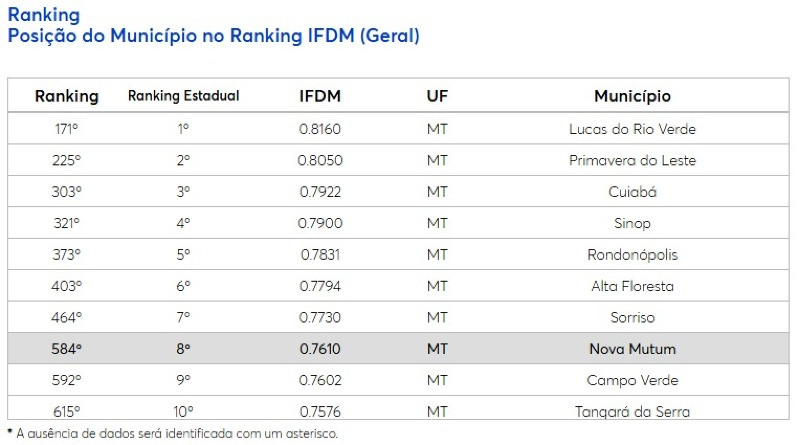Click the 584º ranking cell
Image resolution: width=799 pixels, height=445 pixels.
66,349
